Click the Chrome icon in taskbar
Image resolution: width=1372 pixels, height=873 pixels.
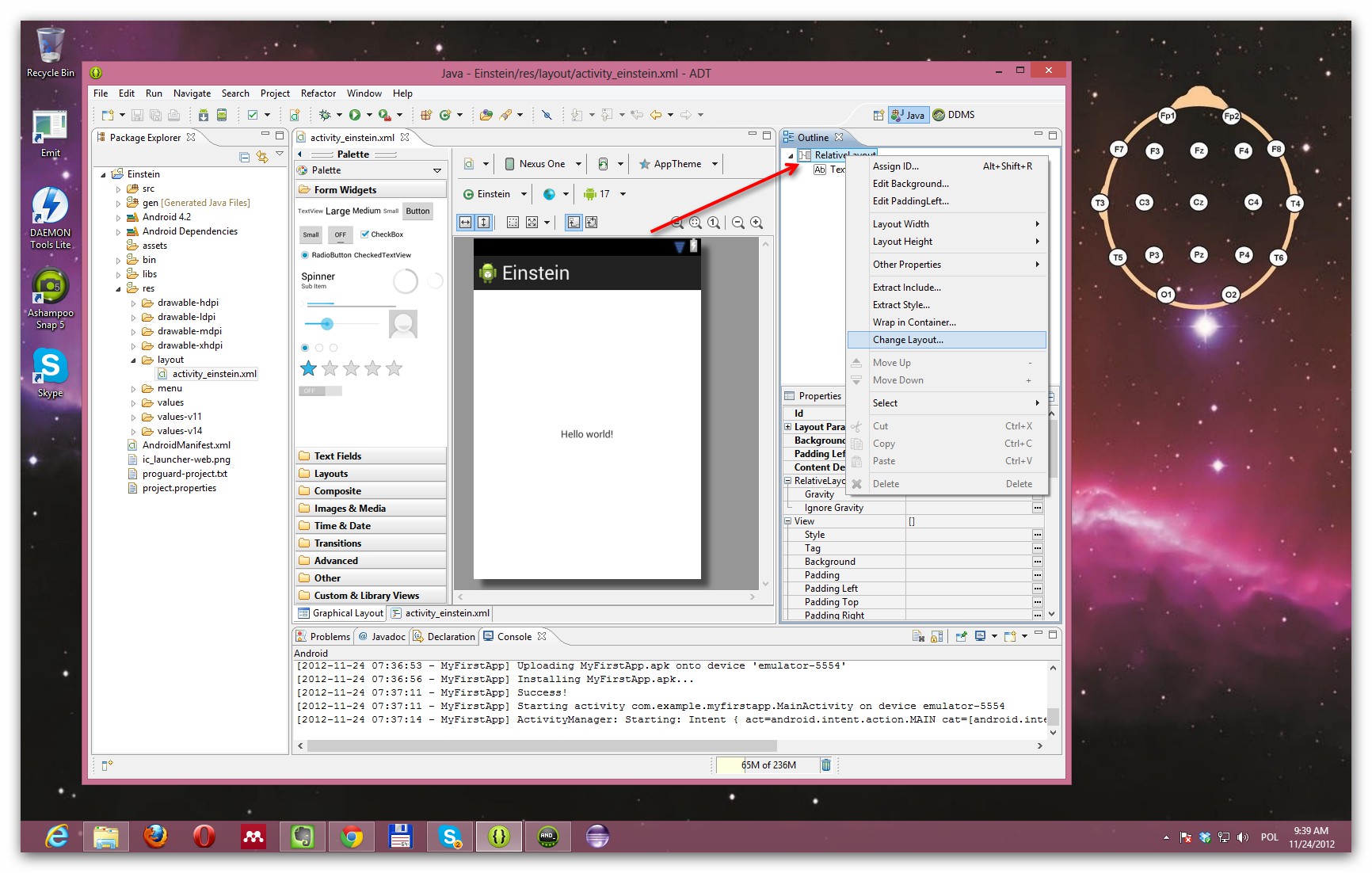tap(352, 836)
